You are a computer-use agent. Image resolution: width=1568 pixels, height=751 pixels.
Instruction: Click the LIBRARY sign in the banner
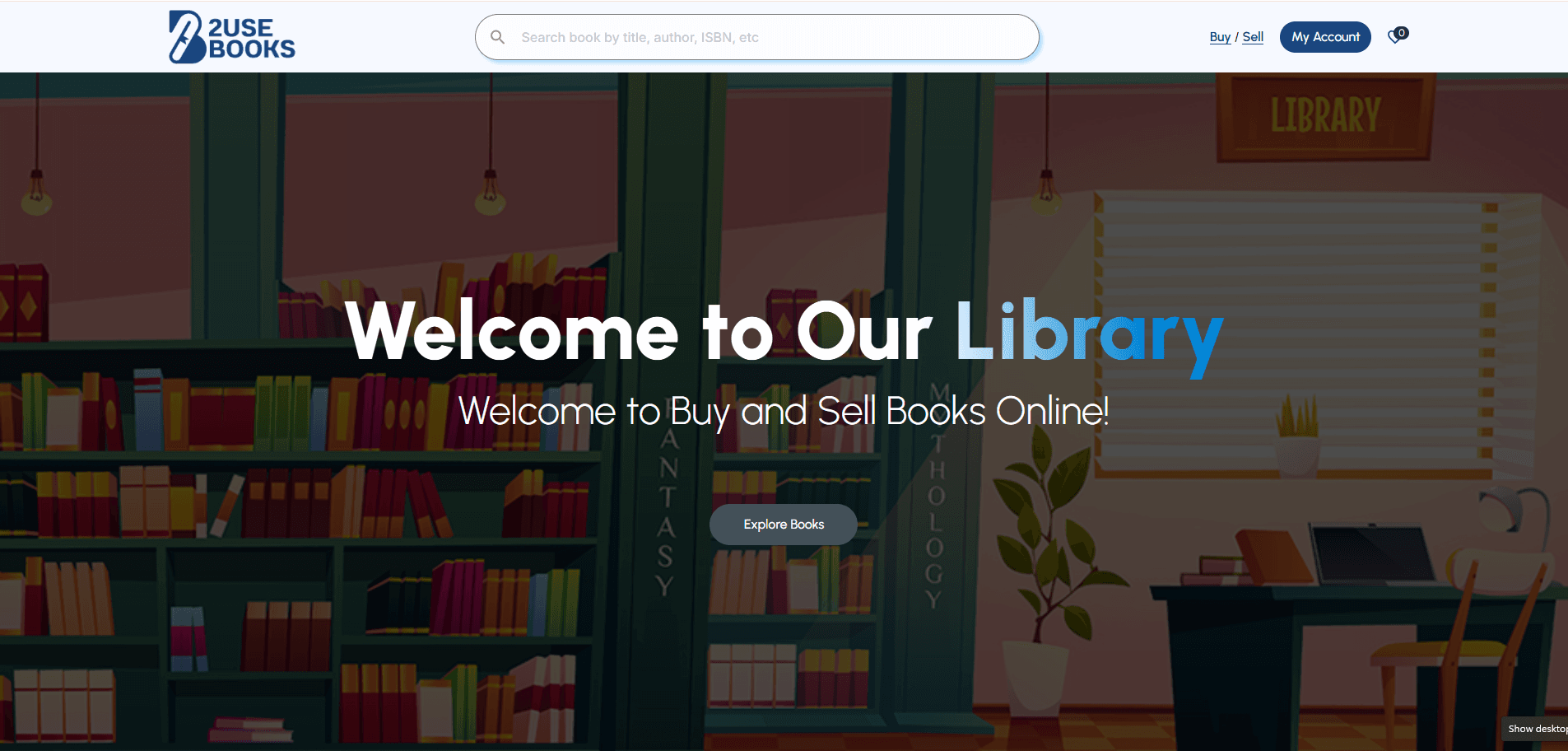pos(1325,115)
